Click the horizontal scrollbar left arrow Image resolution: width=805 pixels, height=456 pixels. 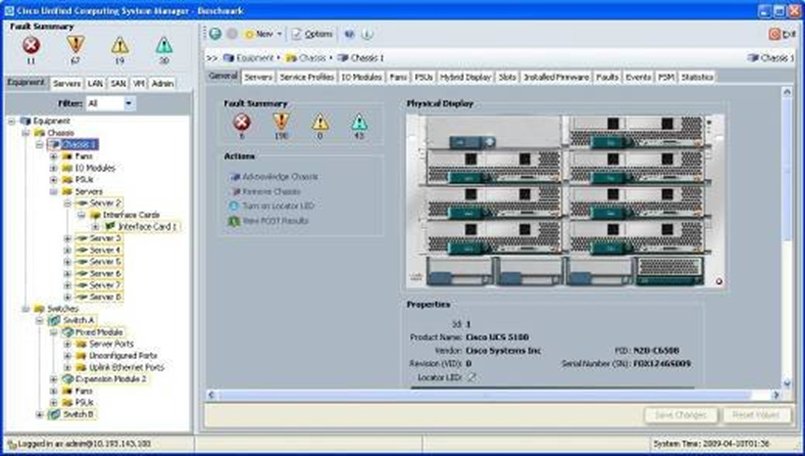click(211, 395)
